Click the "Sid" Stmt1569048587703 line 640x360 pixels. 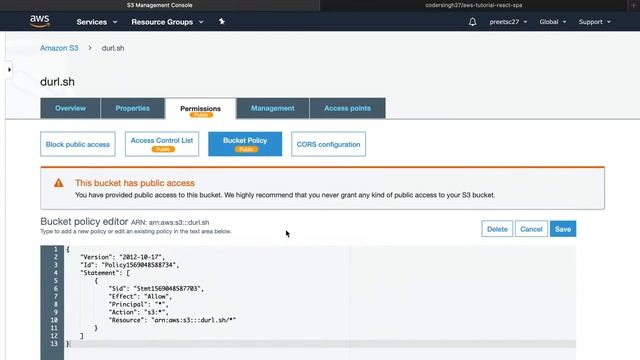coord(156,289)
